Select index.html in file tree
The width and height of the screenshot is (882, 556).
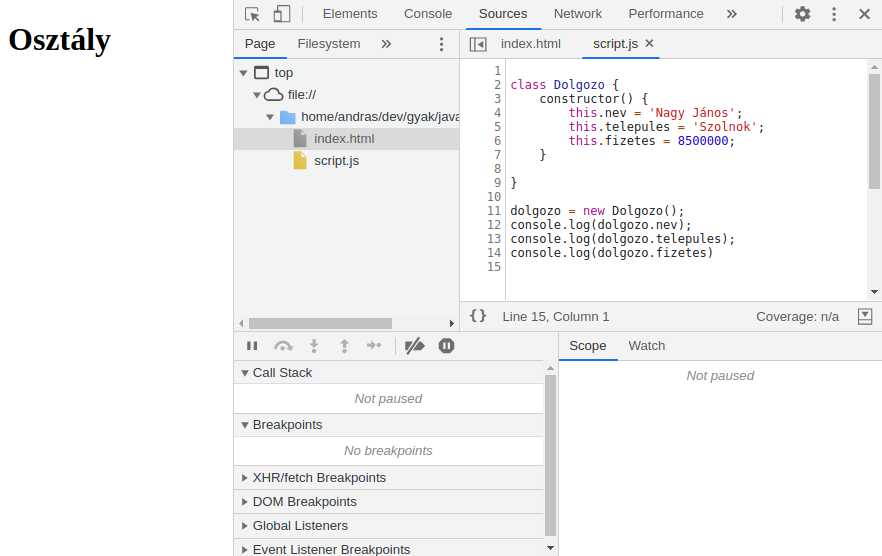[346, 139]
